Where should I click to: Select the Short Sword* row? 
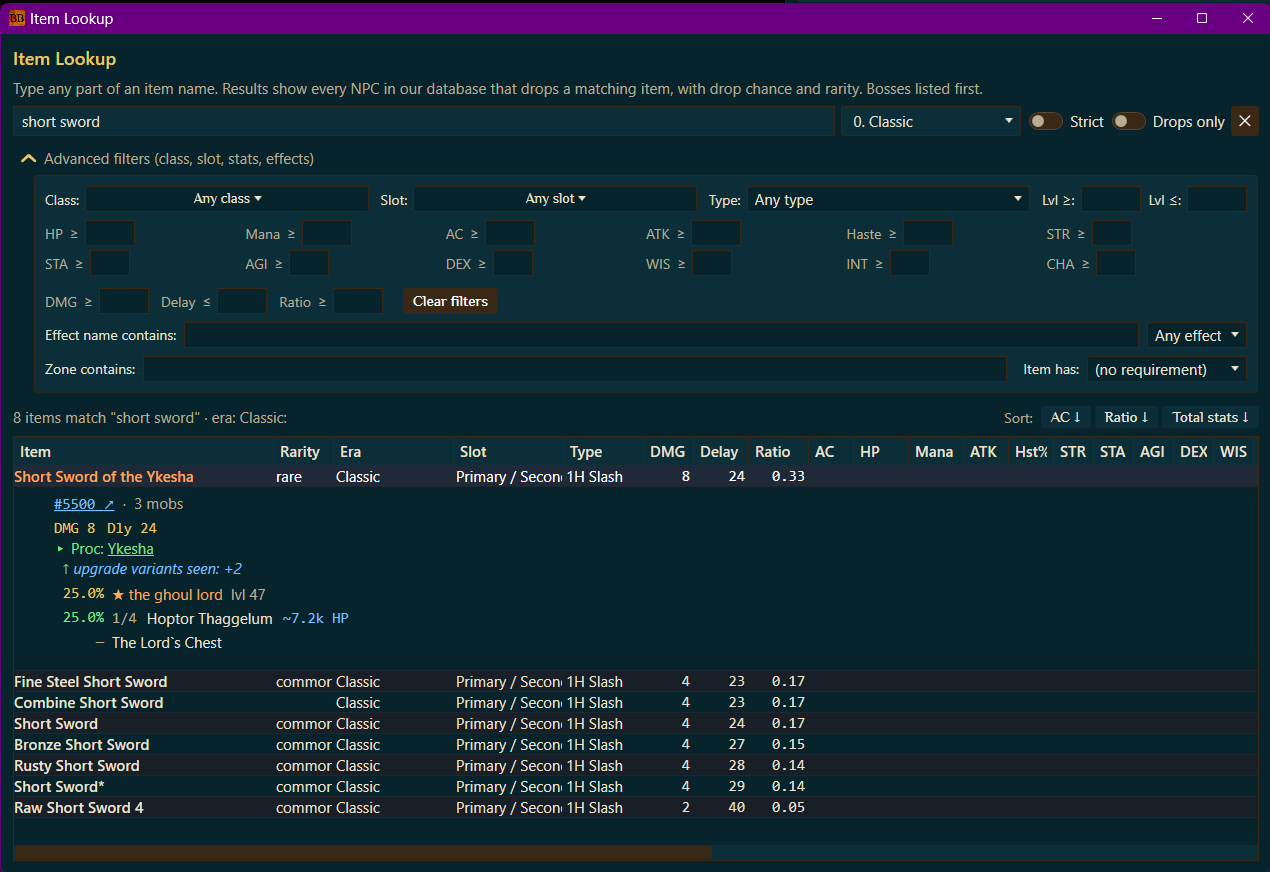[x=636, y=787]
